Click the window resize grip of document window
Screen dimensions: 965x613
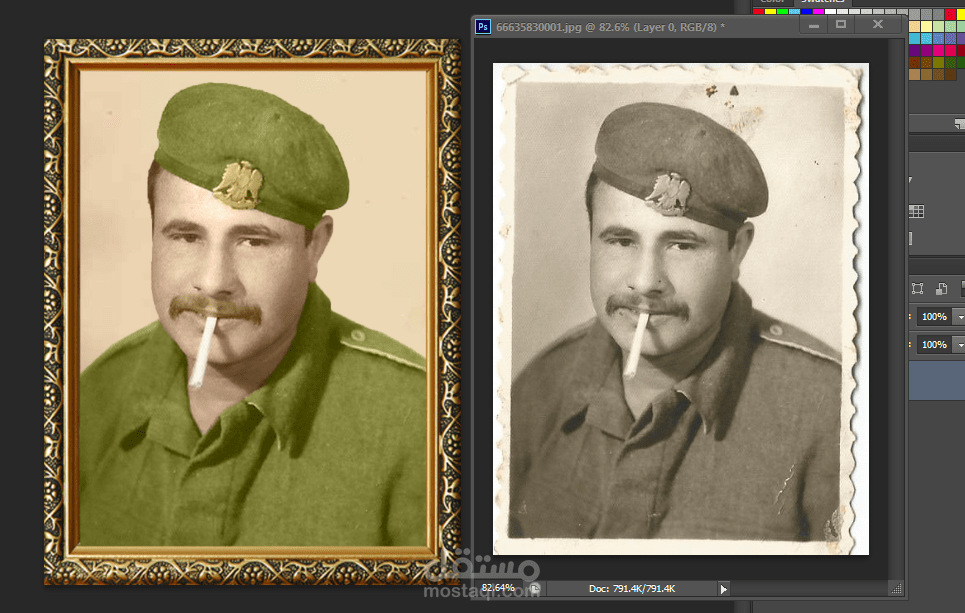(896, 589)
